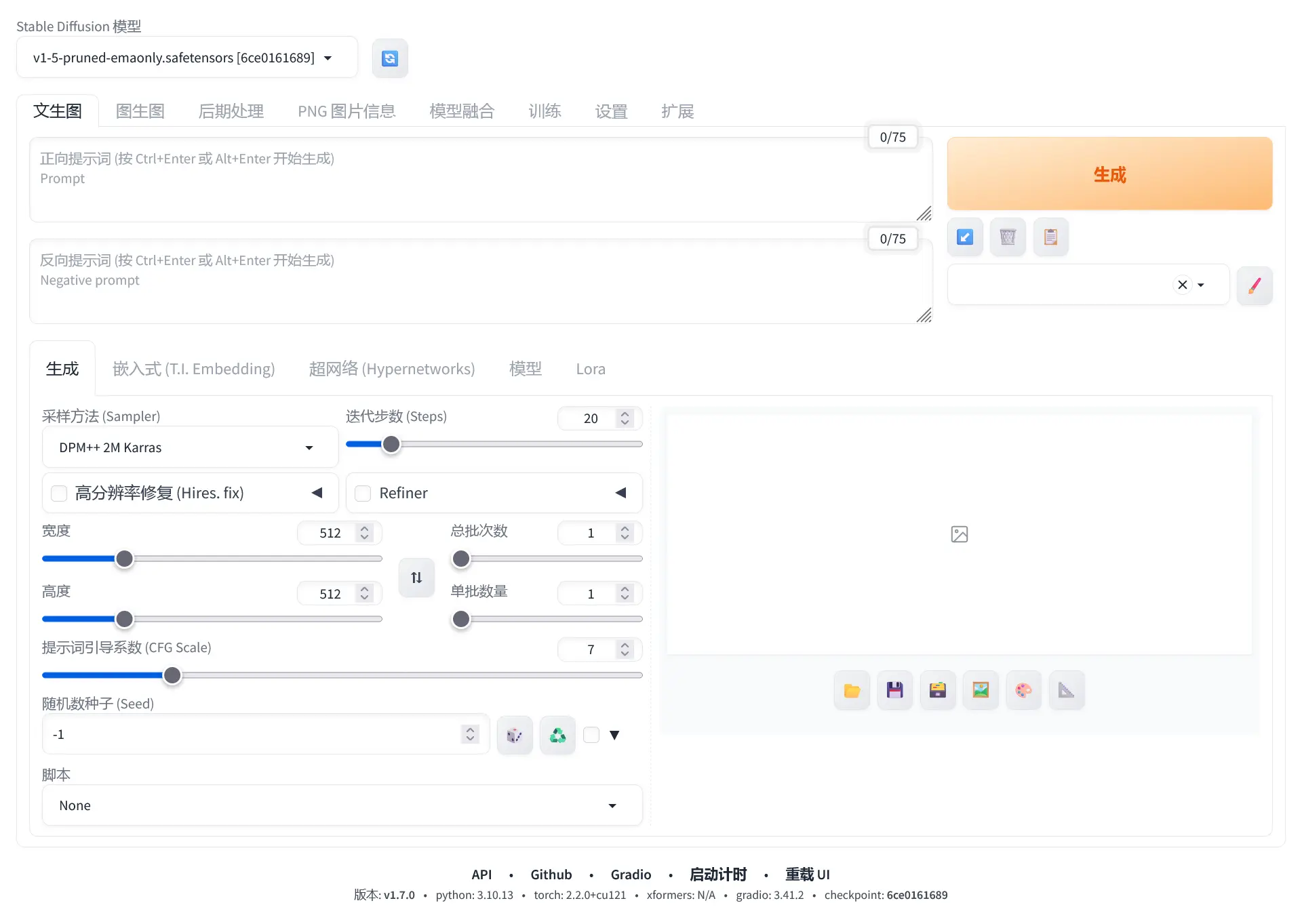Open the Sampler method dropdown
The width and height of the screenshot is (1302, 924).
pyautogui.click(x=191, y=447)
